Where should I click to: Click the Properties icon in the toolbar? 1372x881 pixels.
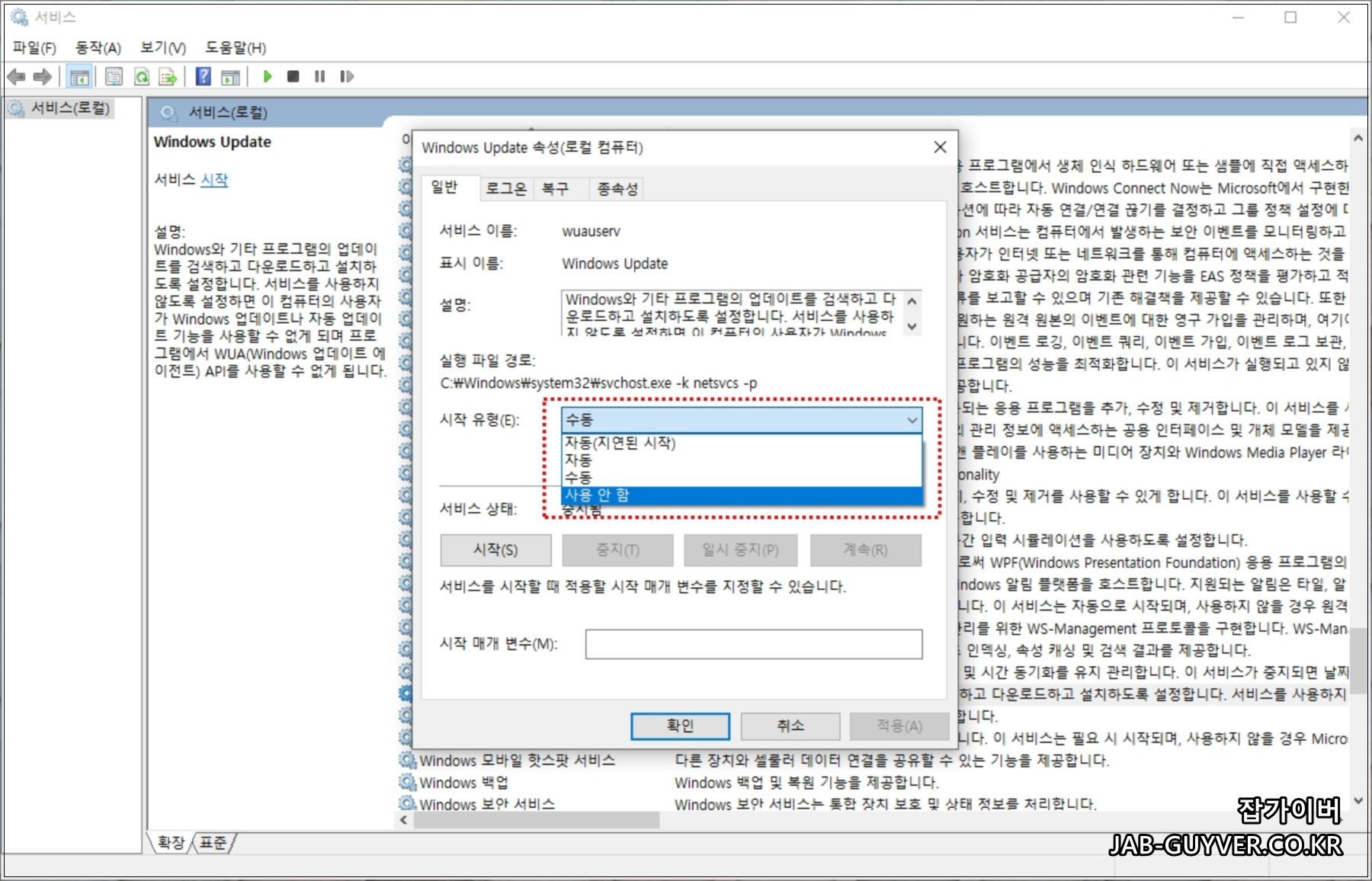pyautogui.click(x=114, y=77)
